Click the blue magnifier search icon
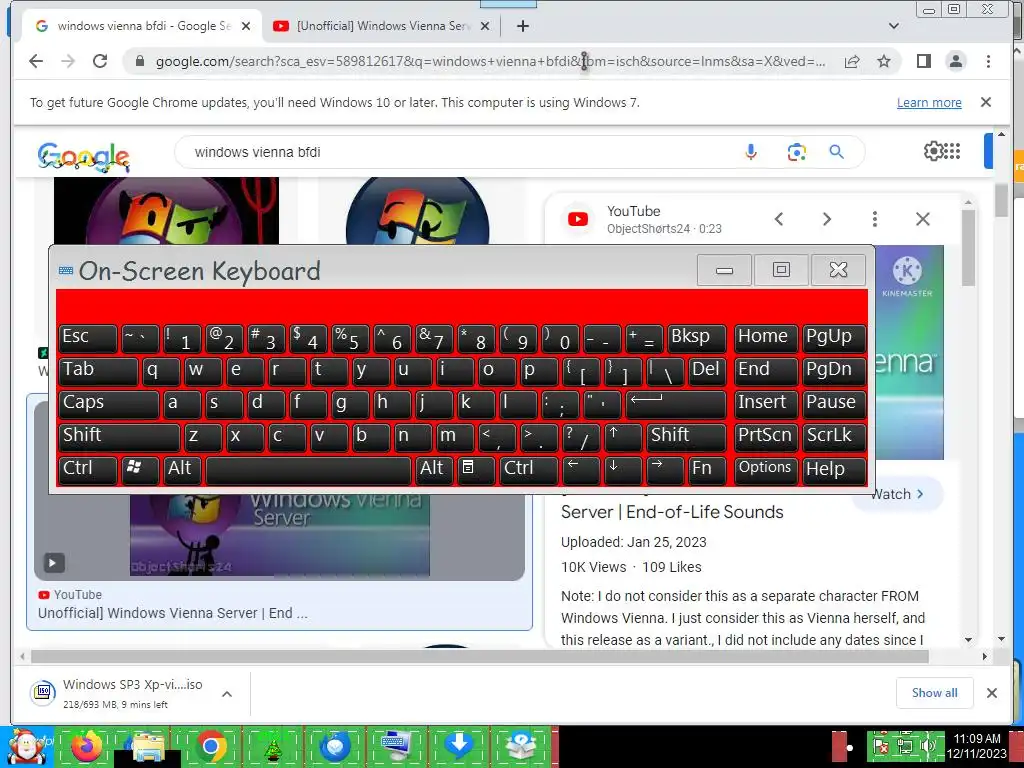 coord(837,152)
